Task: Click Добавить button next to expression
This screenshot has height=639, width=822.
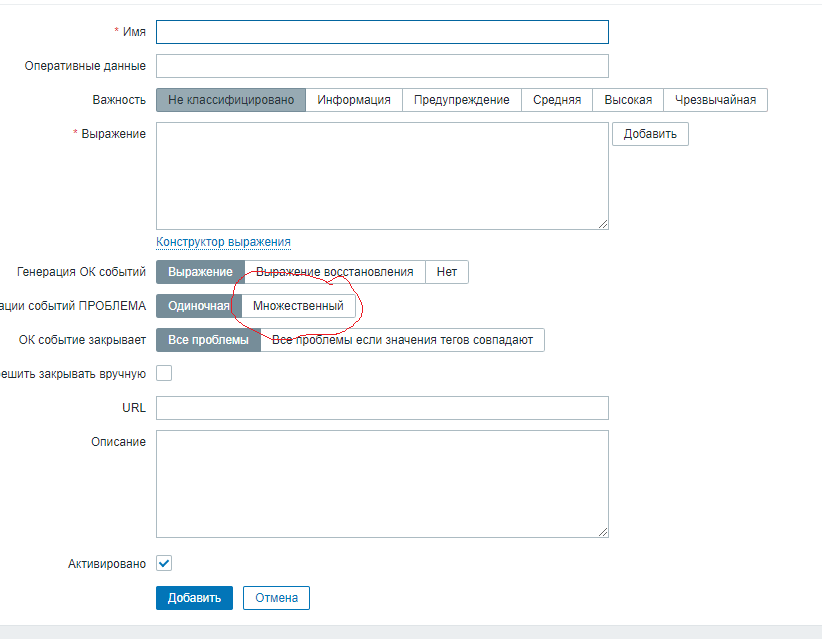Action: click(650, 134)
